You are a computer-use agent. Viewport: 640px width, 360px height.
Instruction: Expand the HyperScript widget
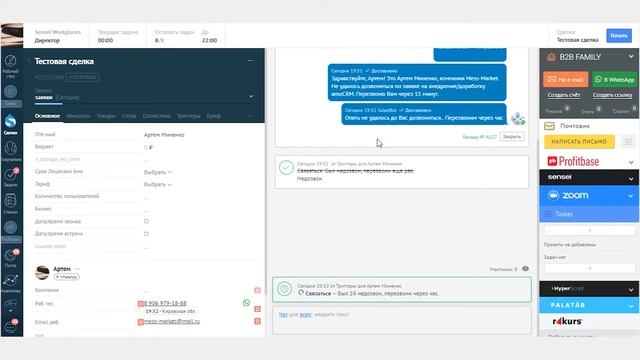631,290
